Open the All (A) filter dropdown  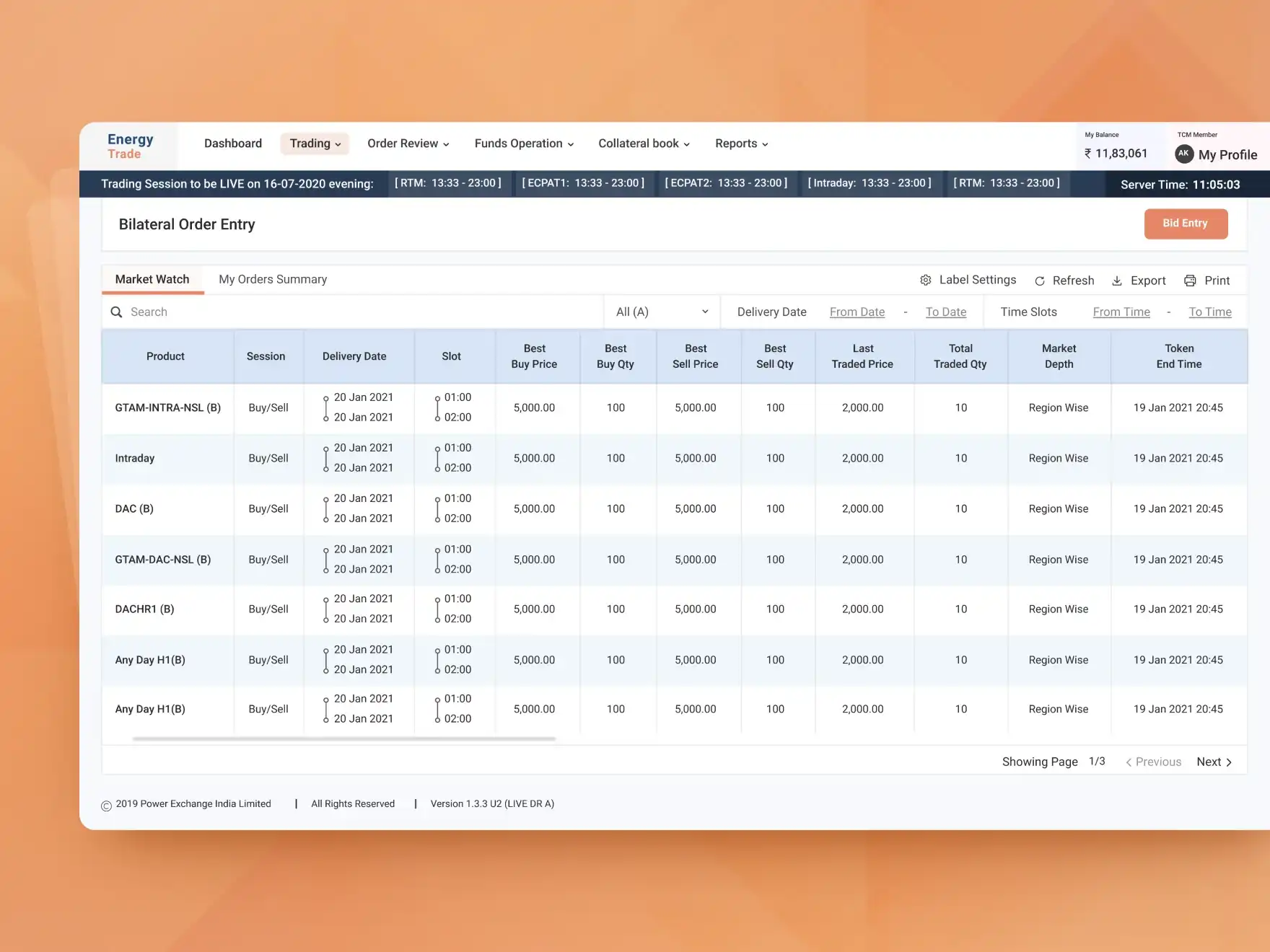pyautogui.click(x=662, y=312)
